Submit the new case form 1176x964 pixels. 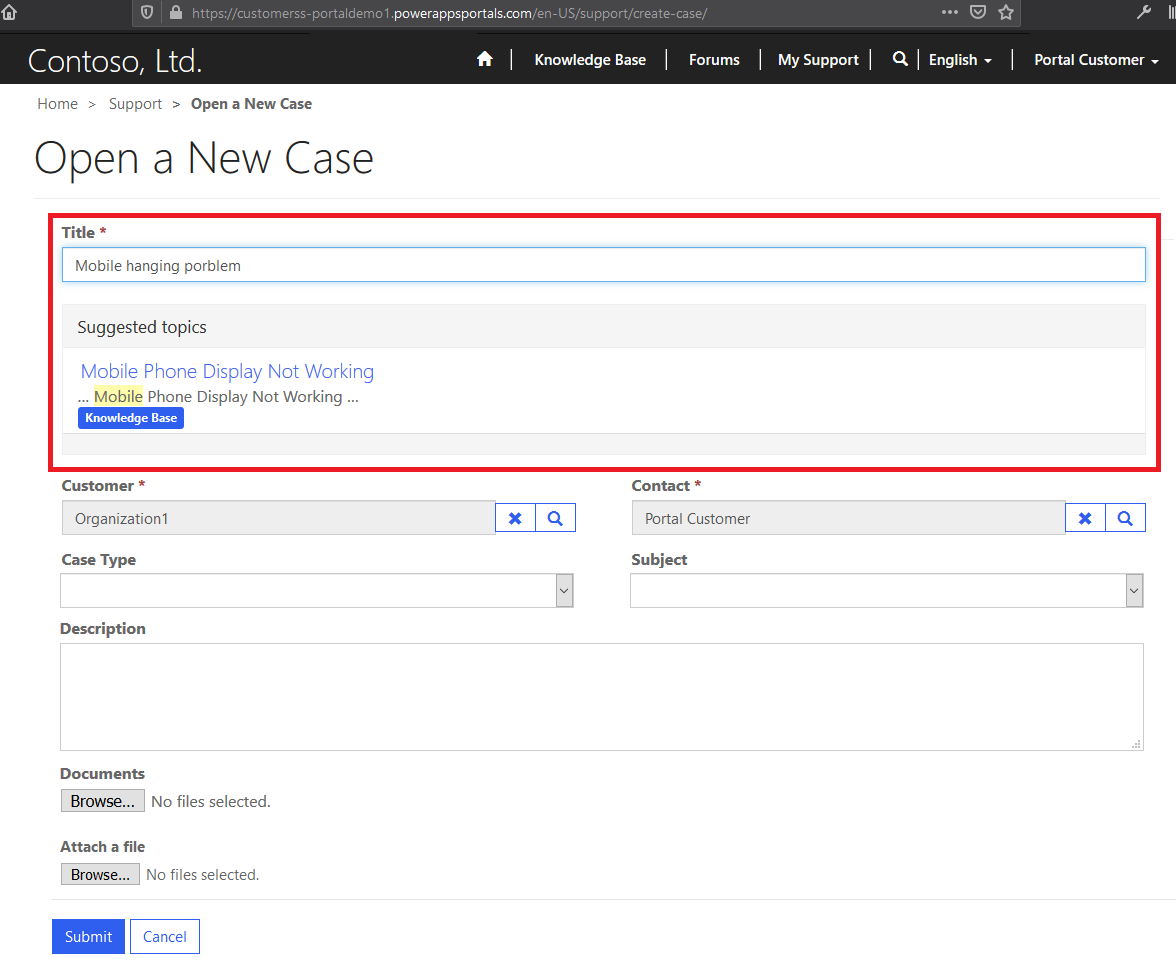88,936
